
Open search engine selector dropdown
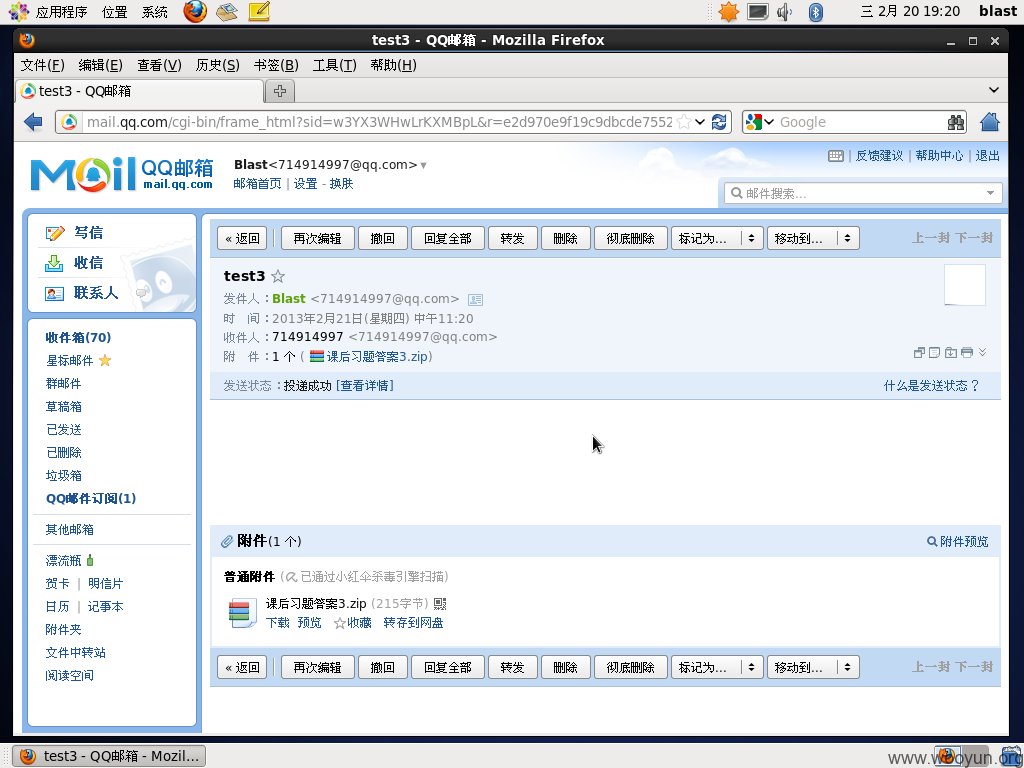coord(769,122)
